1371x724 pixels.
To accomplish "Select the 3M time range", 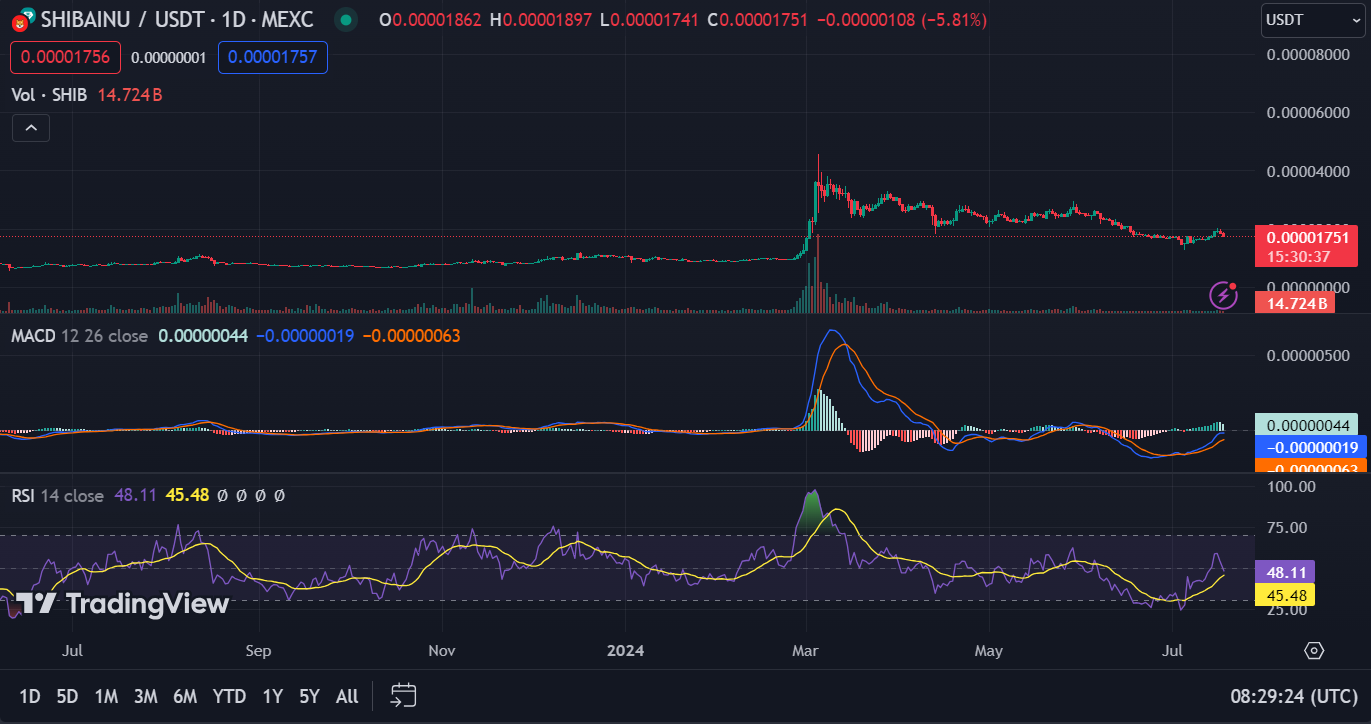I will (145, 697).
